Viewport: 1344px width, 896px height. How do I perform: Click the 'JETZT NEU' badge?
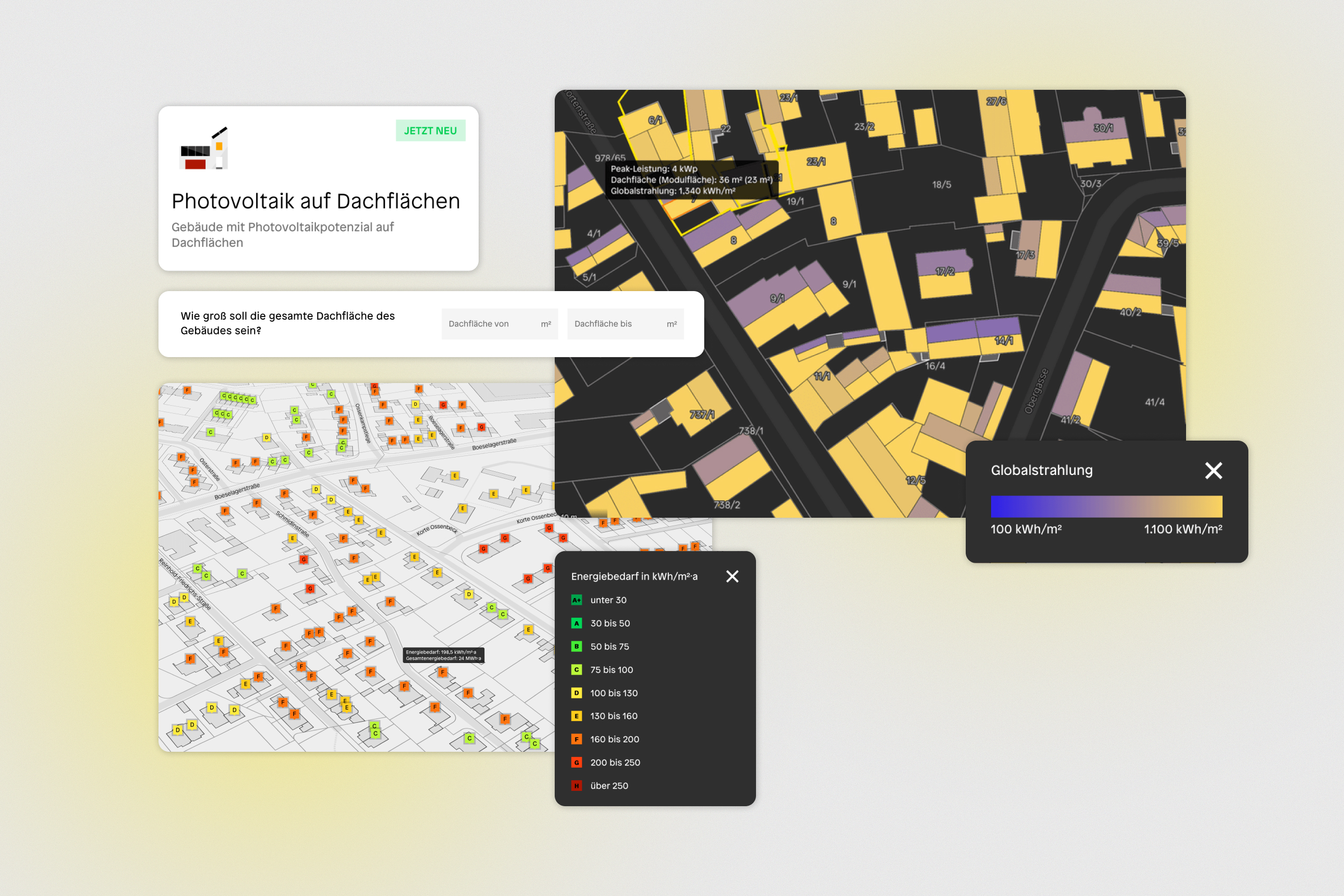[430, 131]
